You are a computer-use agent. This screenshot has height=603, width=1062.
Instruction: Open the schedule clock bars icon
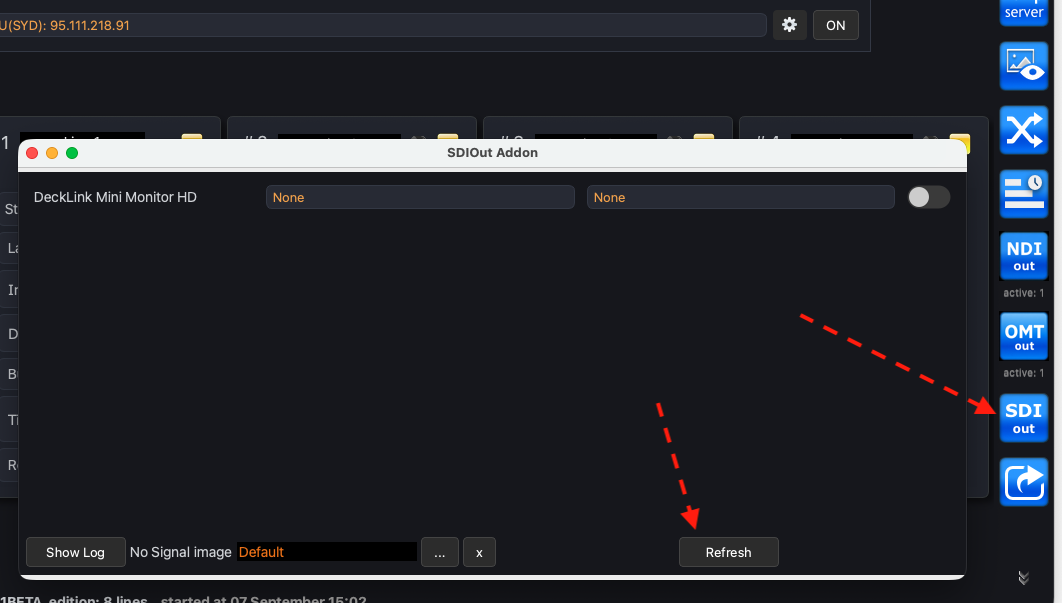tap(1023, 194)
